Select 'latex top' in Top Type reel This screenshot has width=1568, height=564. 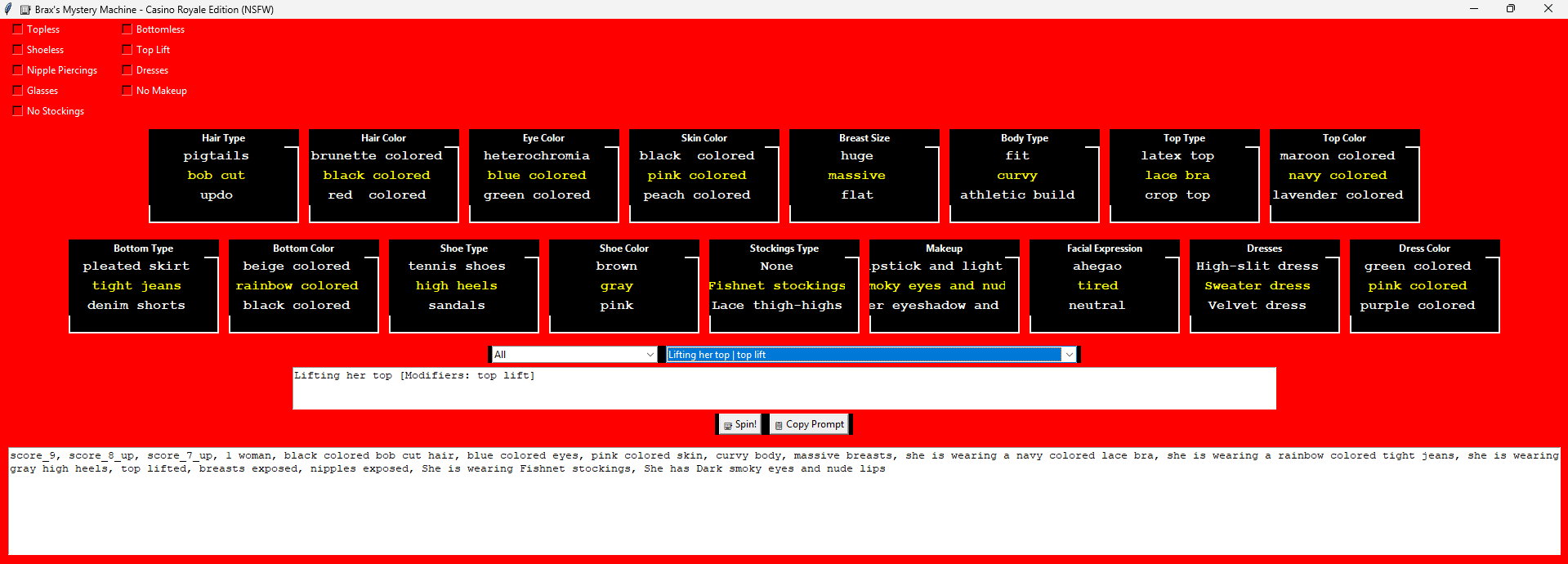click(x=1177, y=155)
